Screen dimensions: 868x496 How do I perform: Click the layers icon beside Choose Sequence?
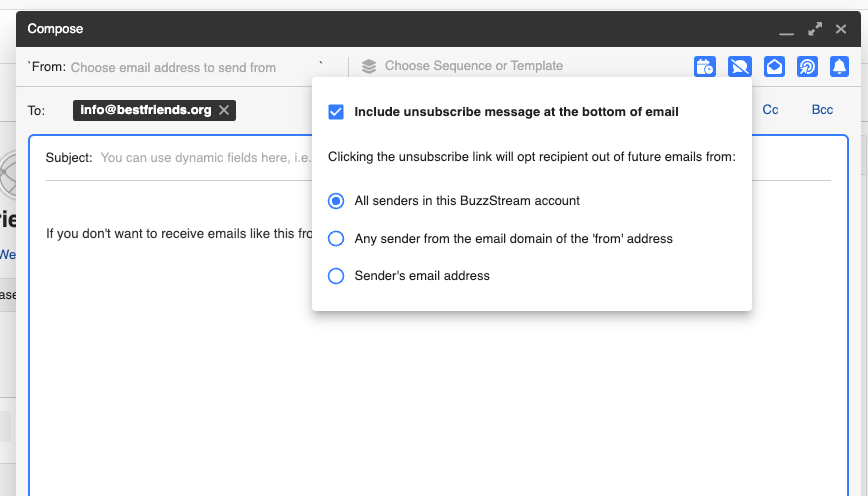tap(369, 67)
